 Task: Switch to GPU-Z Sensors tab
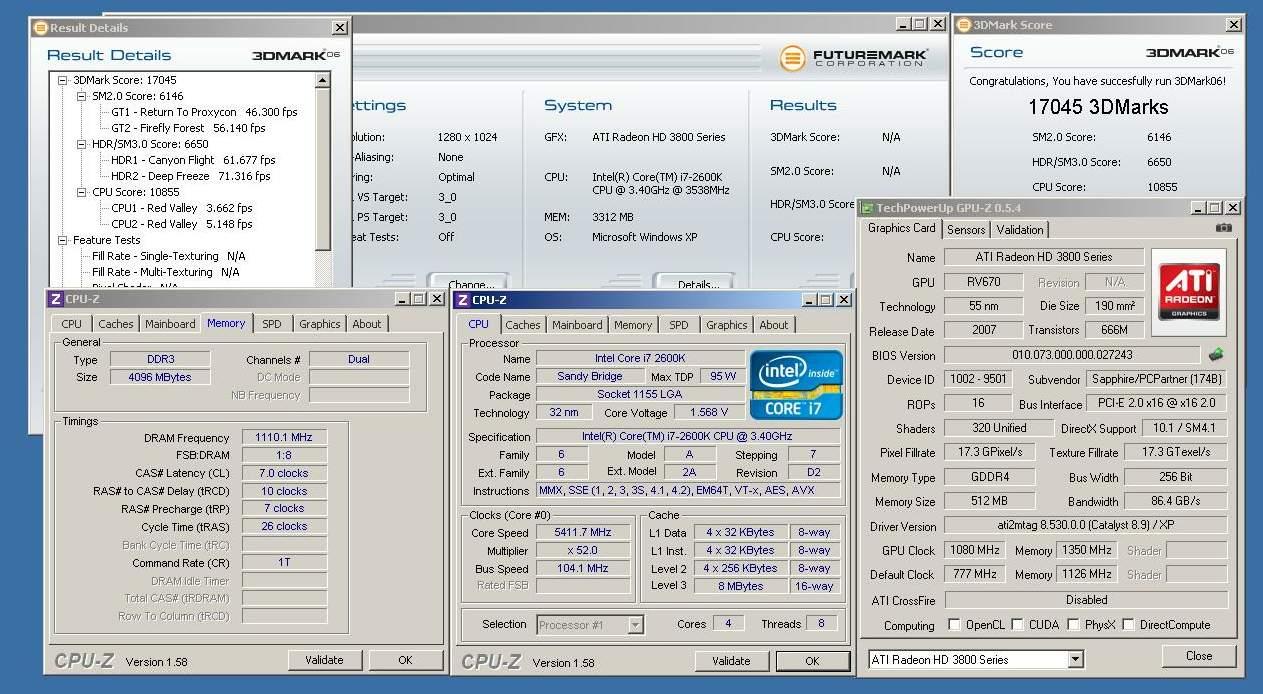pyautogui.click(x=966, y=229)
